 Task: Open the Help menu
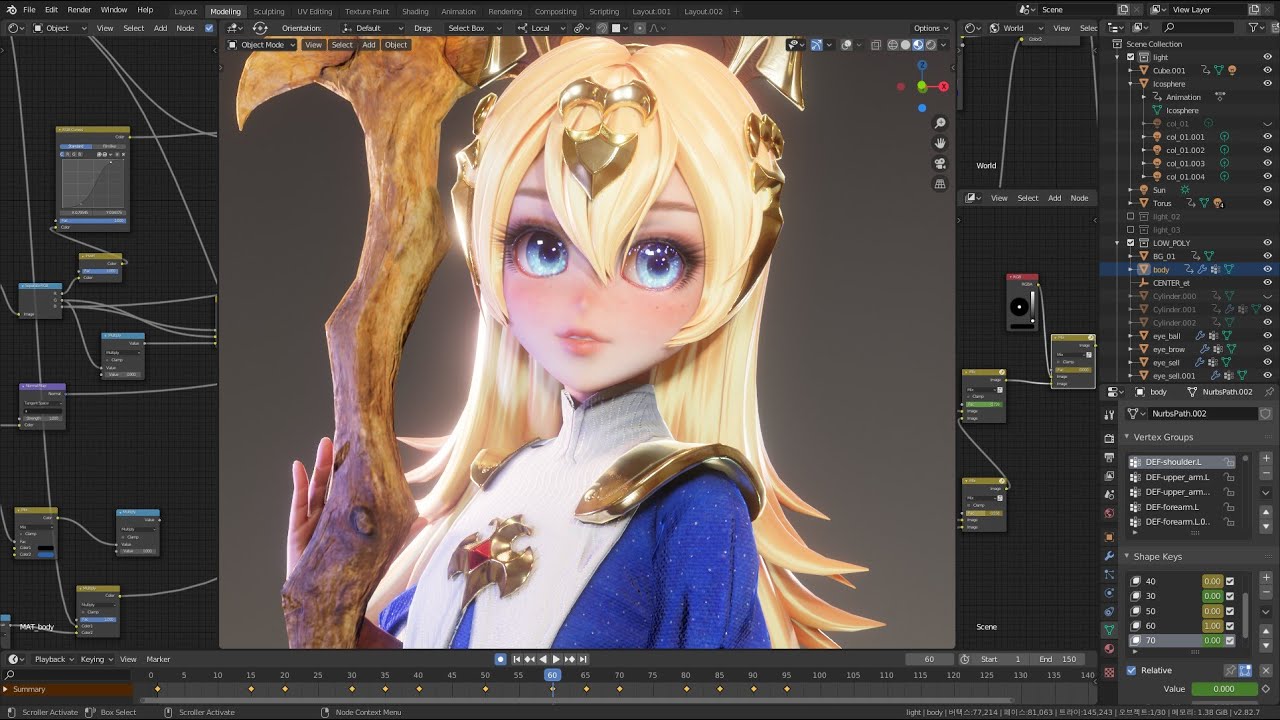coord(145,10)
